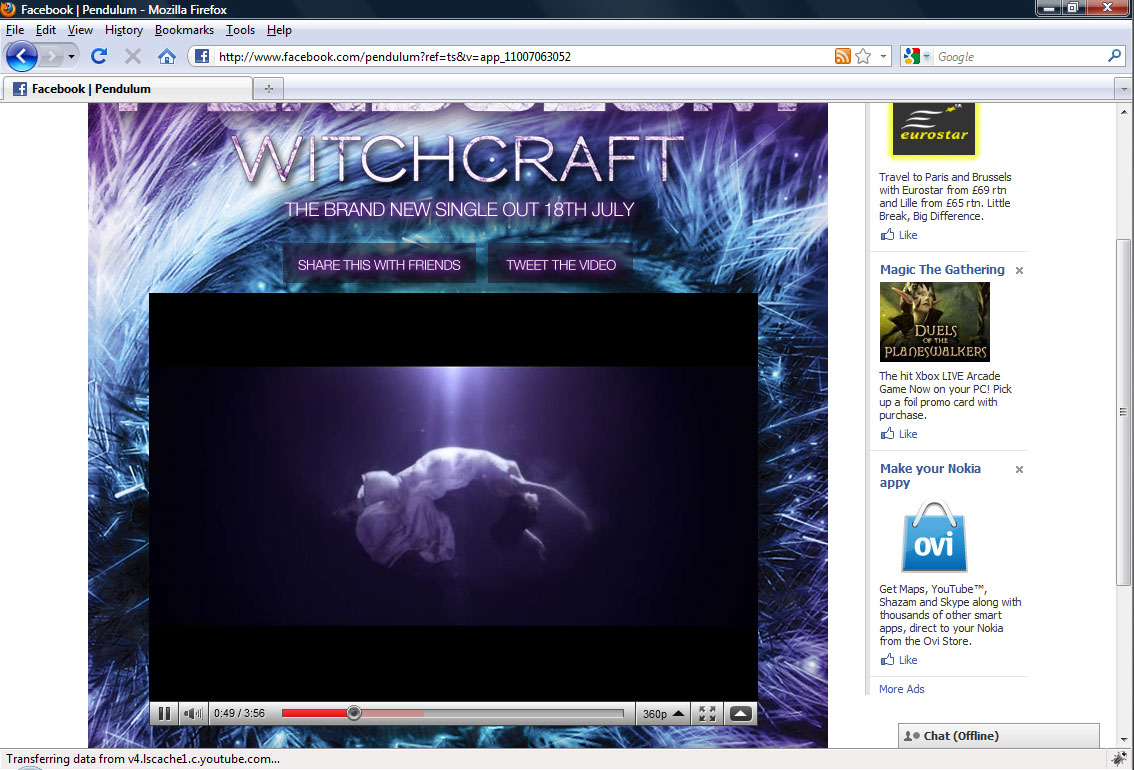This screenshot has width=1134, height=770.
Task: Click Share This With Friends button
Action: click(379, 265)
